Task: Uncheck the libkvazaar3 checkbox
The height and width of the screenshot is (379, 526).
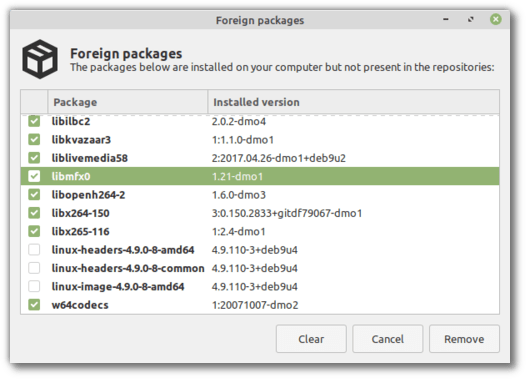Action: point(34,140)
